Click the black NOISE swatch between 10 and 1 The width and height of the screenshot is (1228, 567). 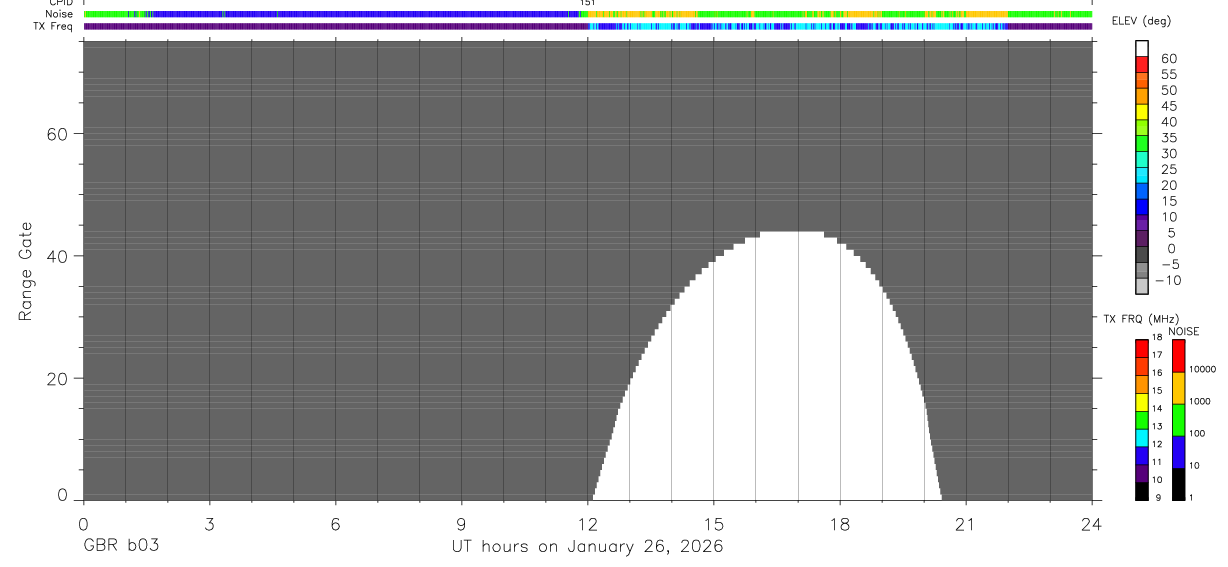[1178, 484]
